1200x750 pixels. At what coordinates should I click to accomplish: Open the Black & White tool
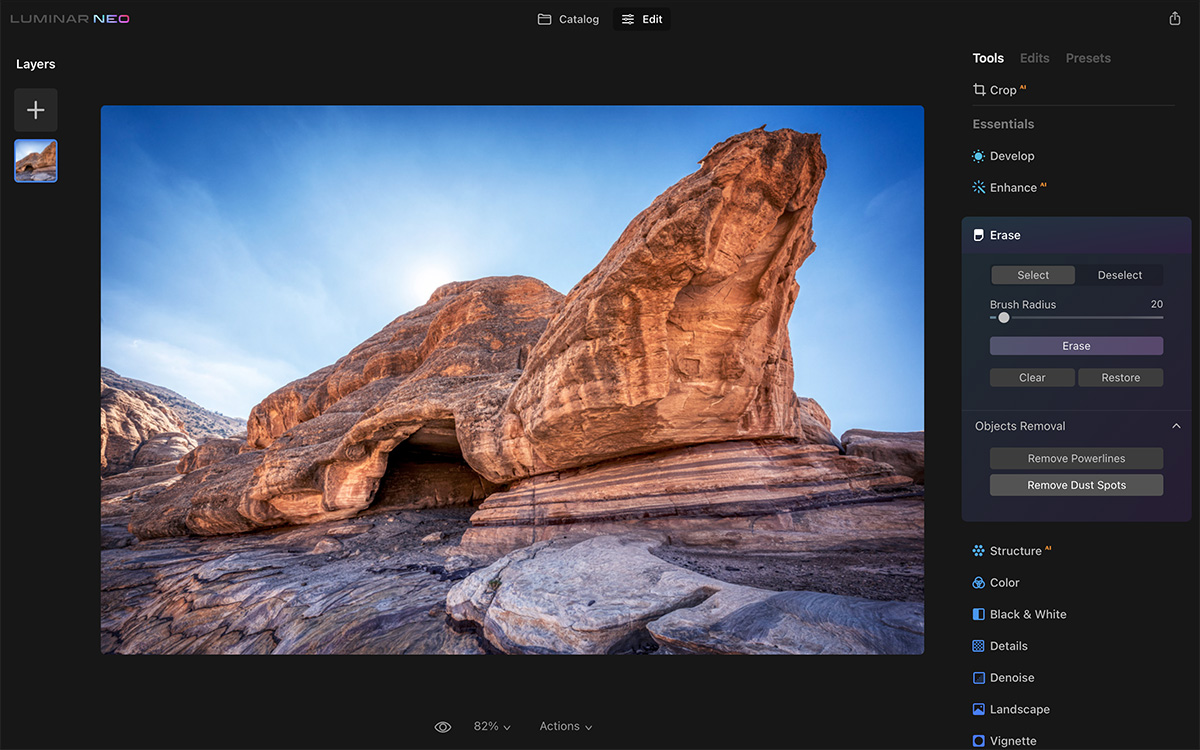coord(1026,614)
